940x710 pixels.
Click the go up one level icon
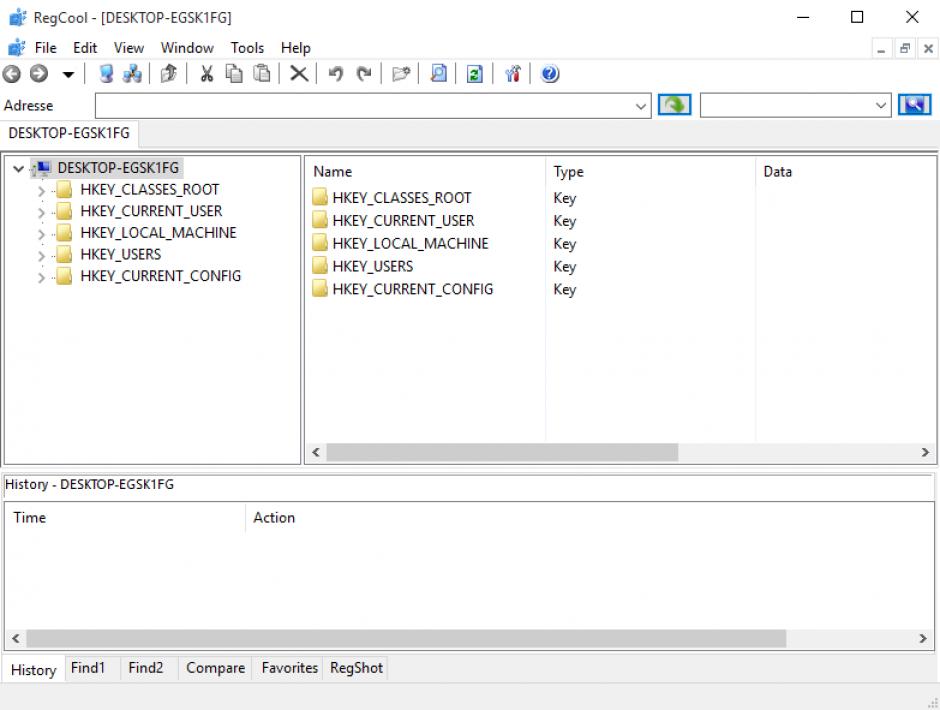[168, 74]
